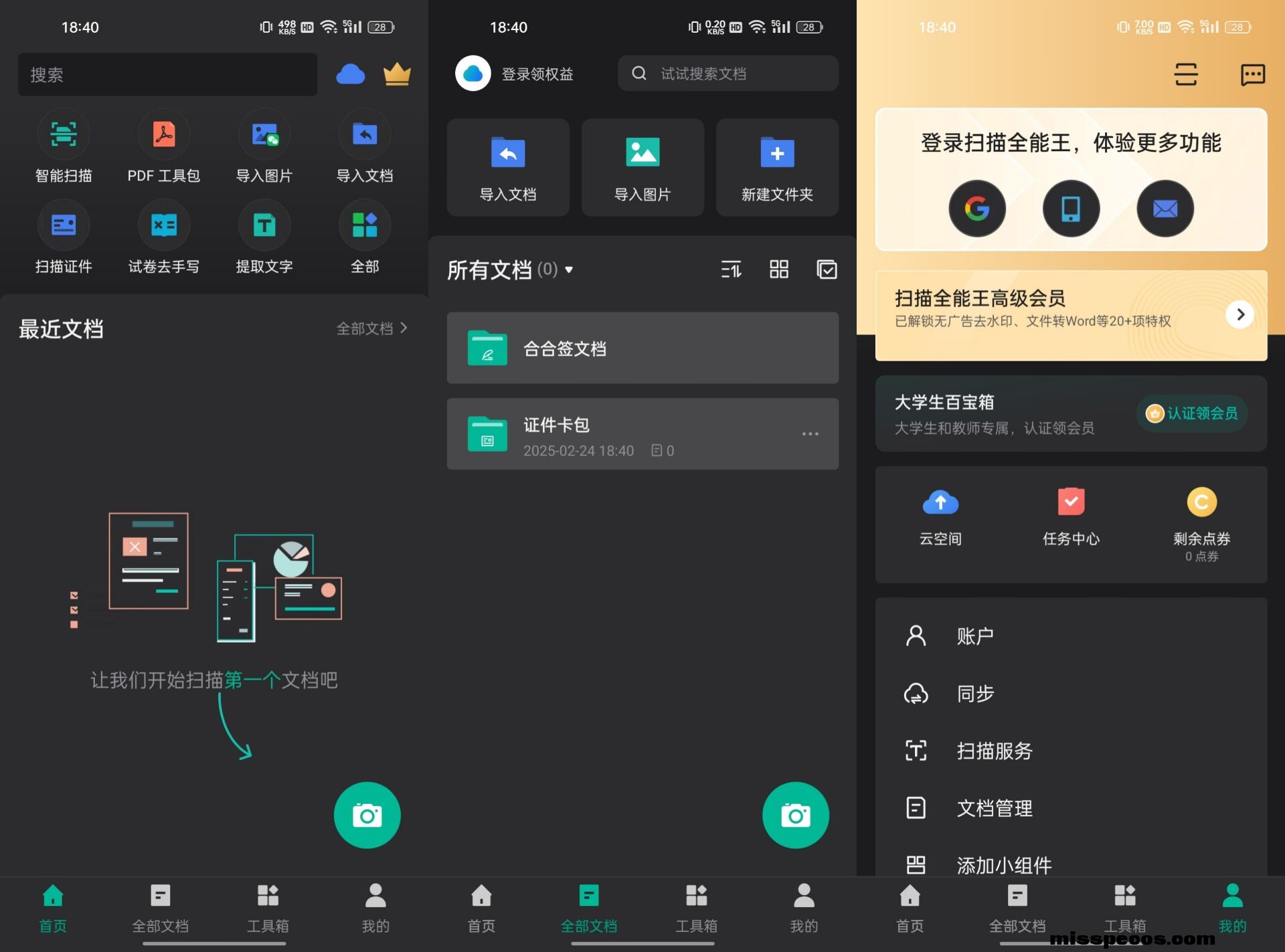Screen dimensions: 1285x952
Task: Open the 扫描证件 ID scan tool
Action: pos(64,225)
